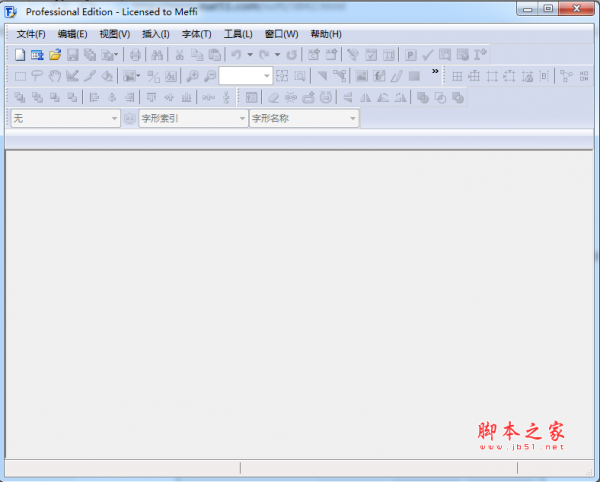Image resolution: width=600 pixels, height=482 pixels.
Task: Click the flip horizontal triangles icon
Action: (365, 98)
